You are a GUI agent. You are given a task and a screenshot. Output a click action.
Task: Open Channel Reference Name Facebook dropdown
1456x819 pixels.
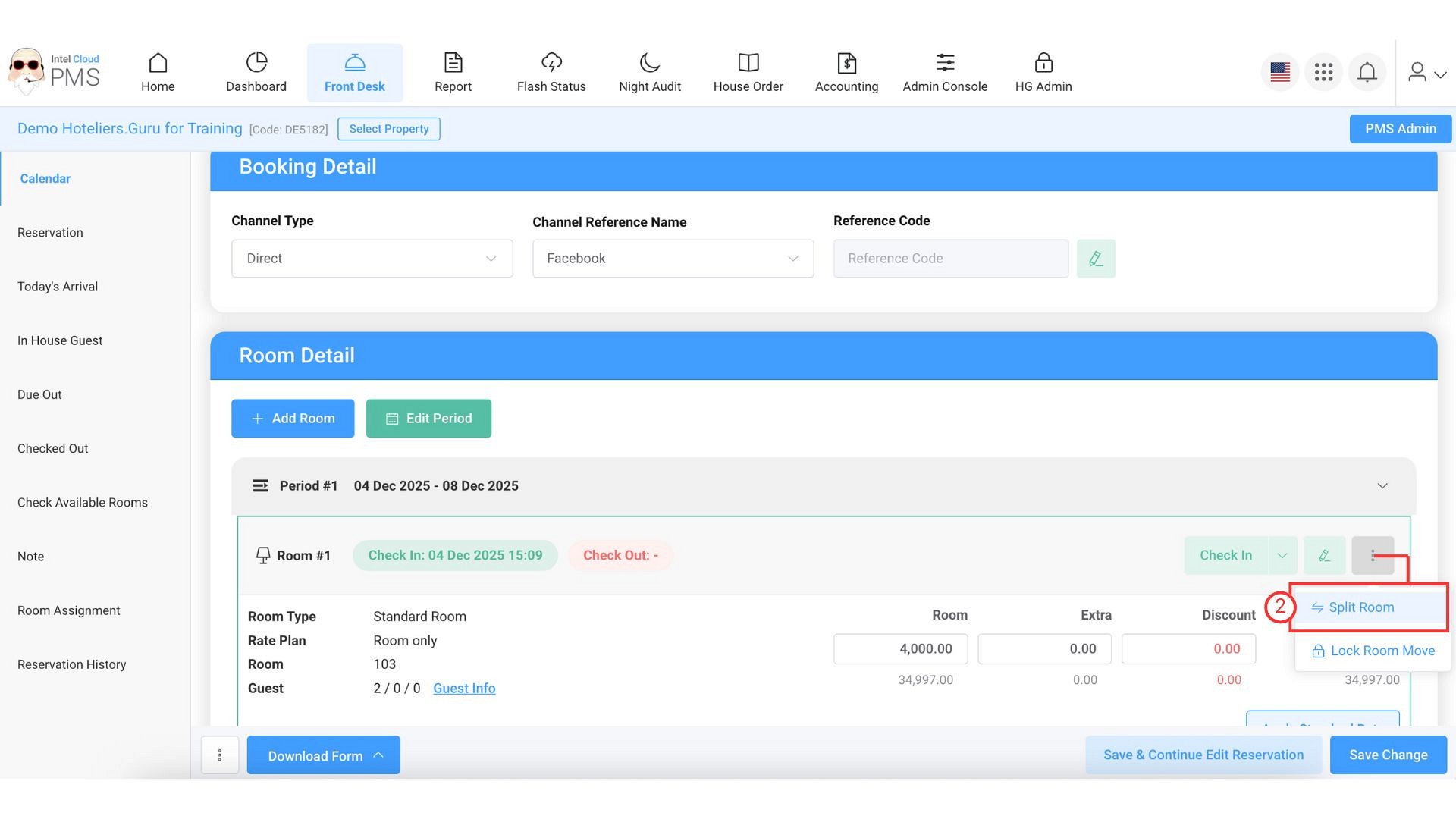coord(673,259)
